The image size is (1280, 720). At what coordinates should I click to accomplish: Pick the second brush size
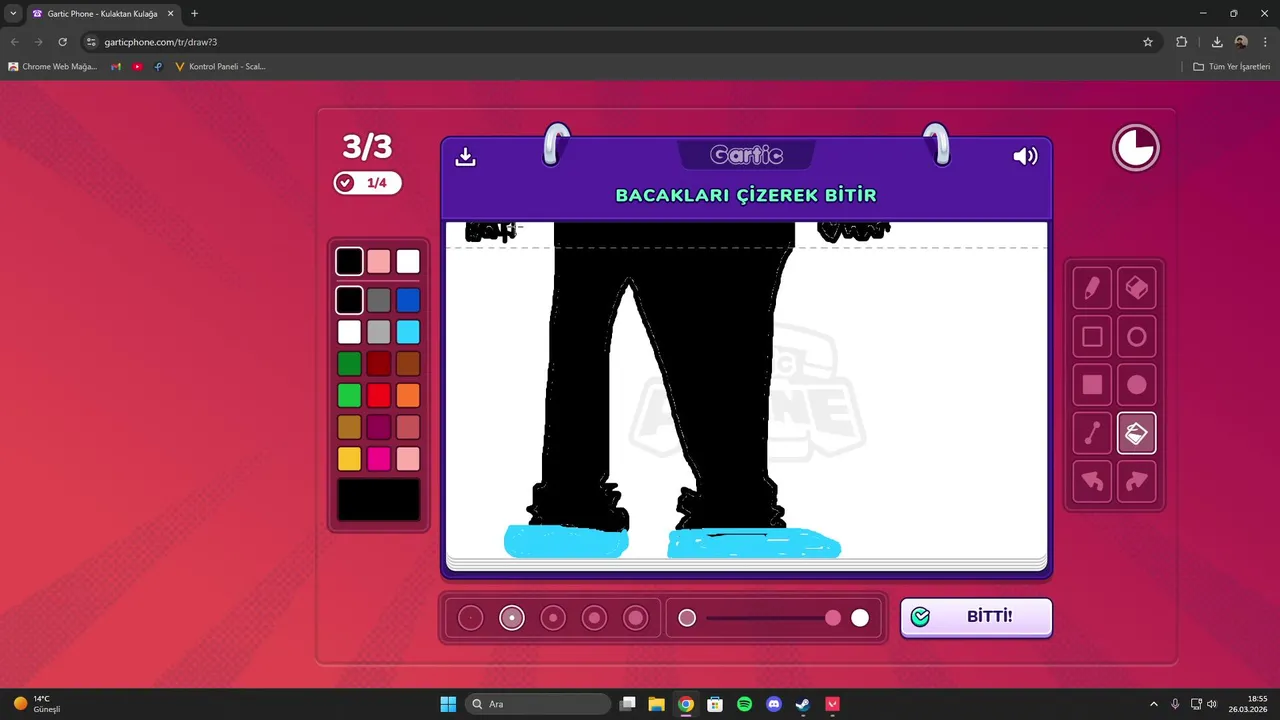512,618
